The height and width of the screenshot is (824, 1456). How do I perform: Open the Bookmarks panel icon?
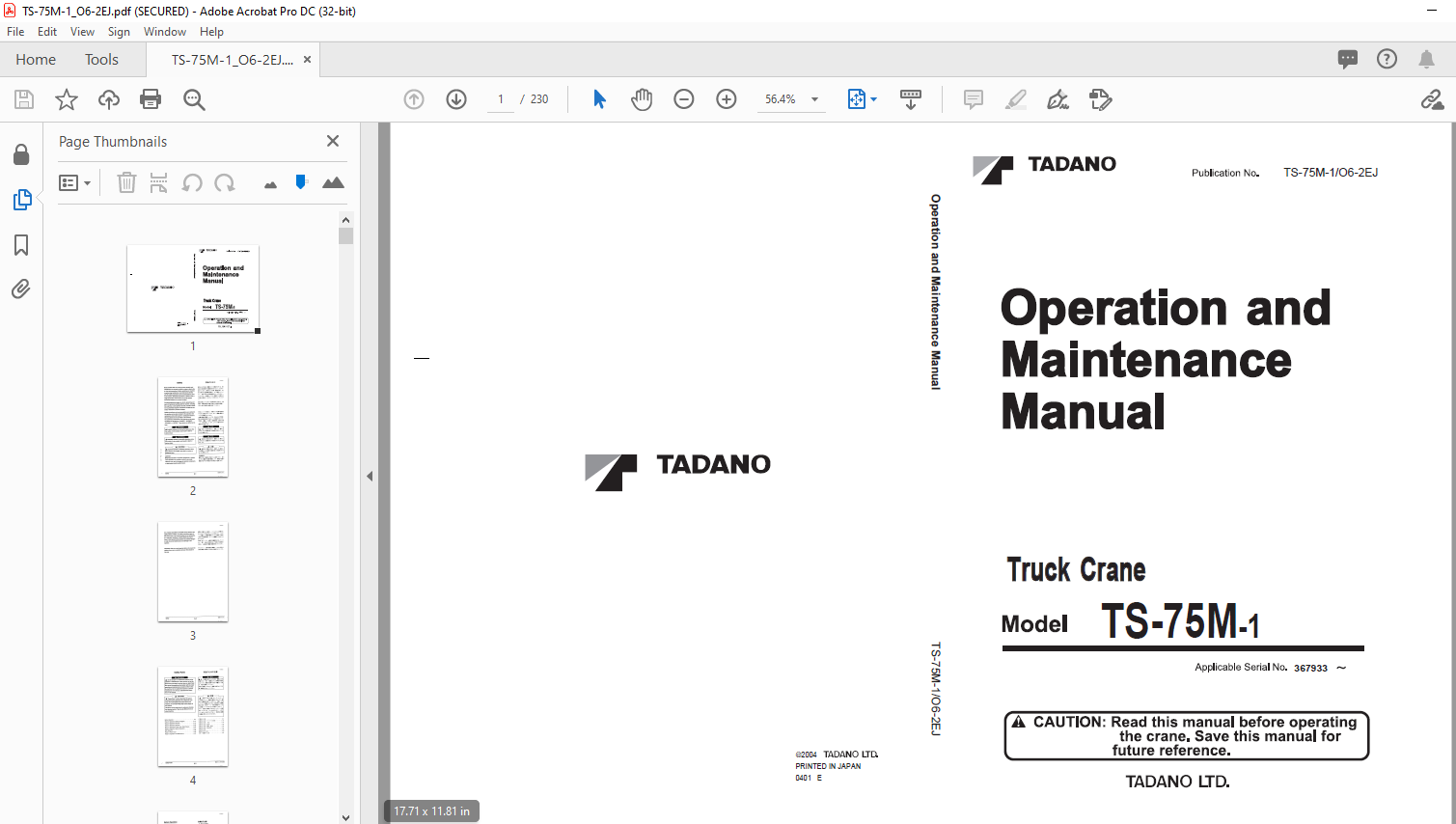[x=21, y=245]
